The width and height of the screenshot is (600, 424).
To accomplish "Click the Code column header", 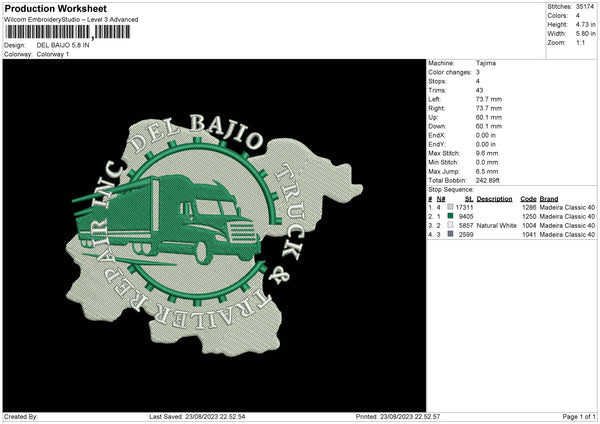I will 528,199.
